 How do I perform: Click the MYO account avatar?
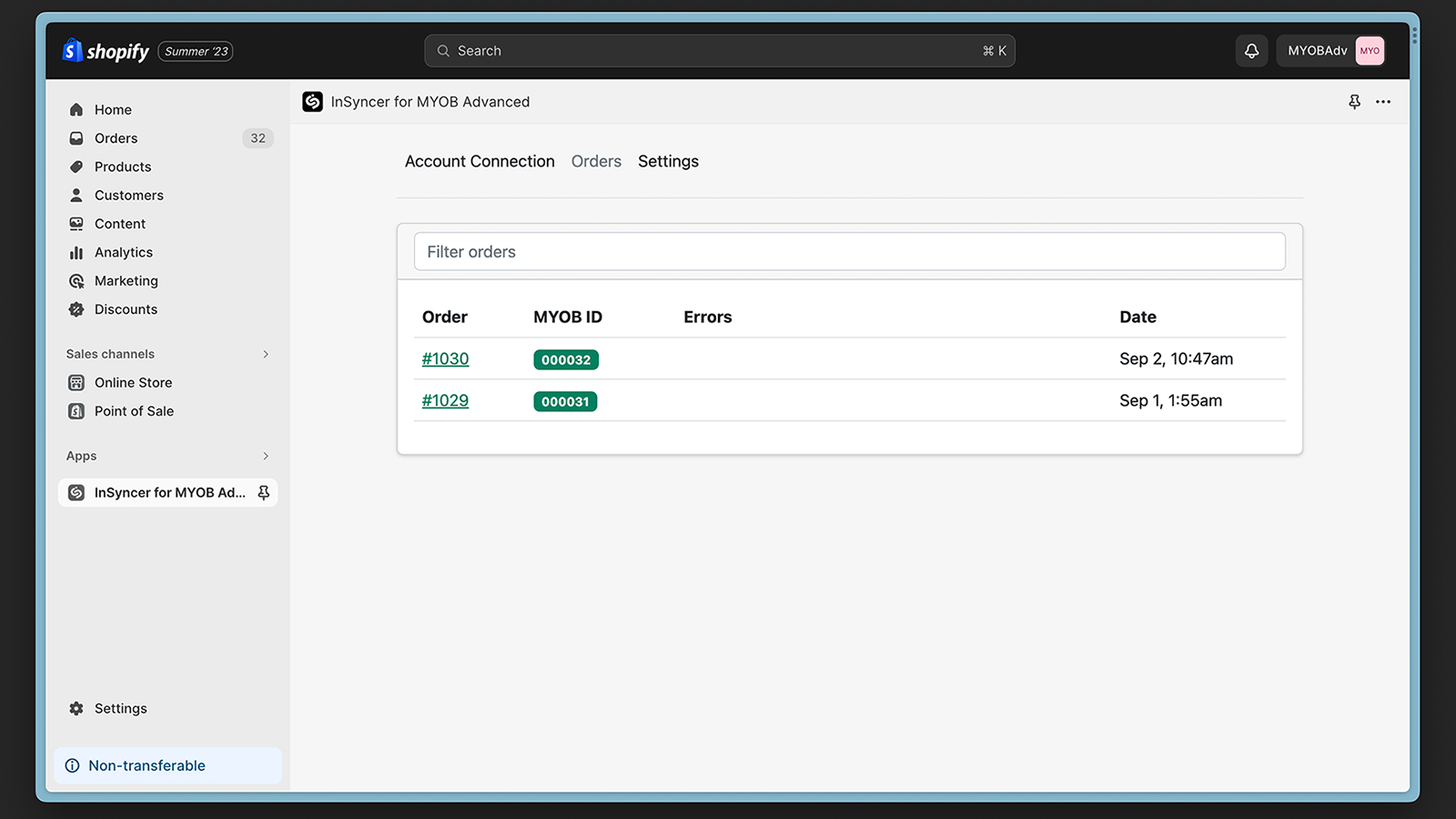click(1369, 51)
